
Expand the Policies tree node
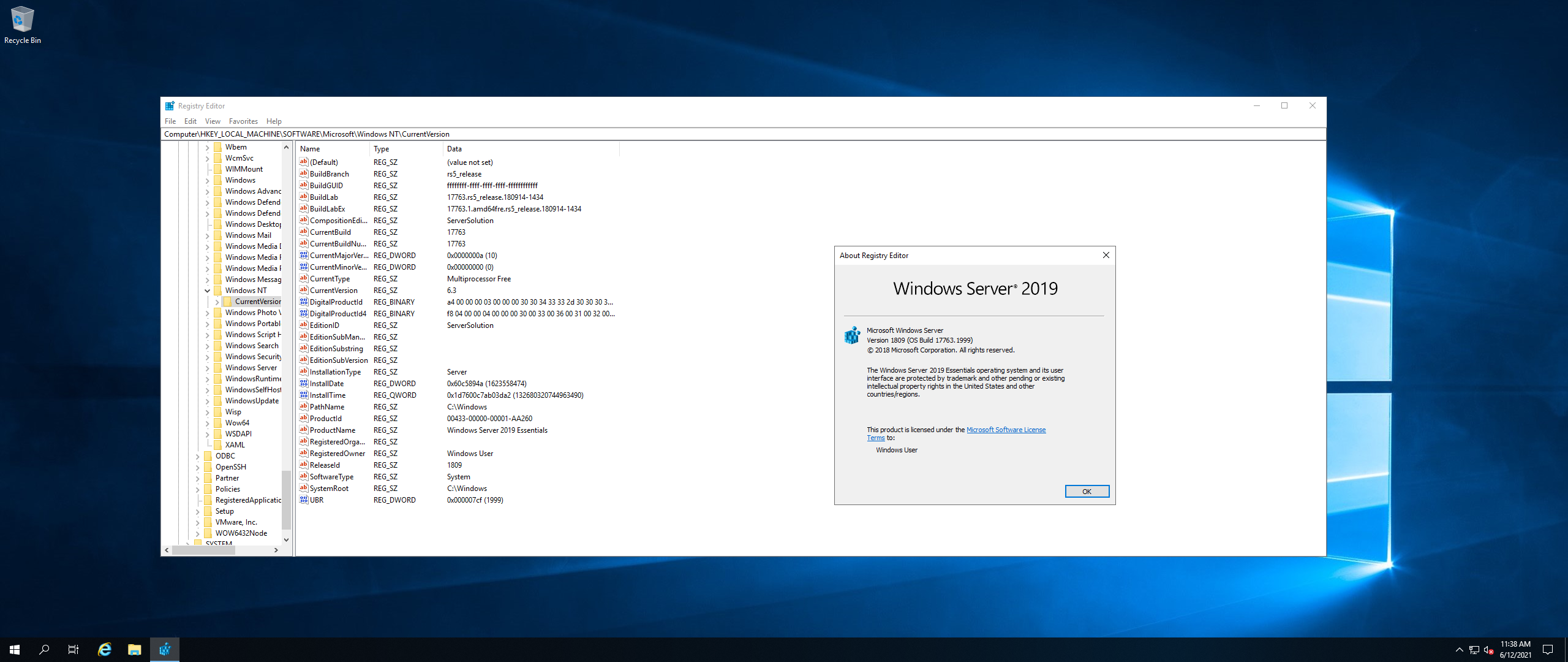tap(197, 489)
